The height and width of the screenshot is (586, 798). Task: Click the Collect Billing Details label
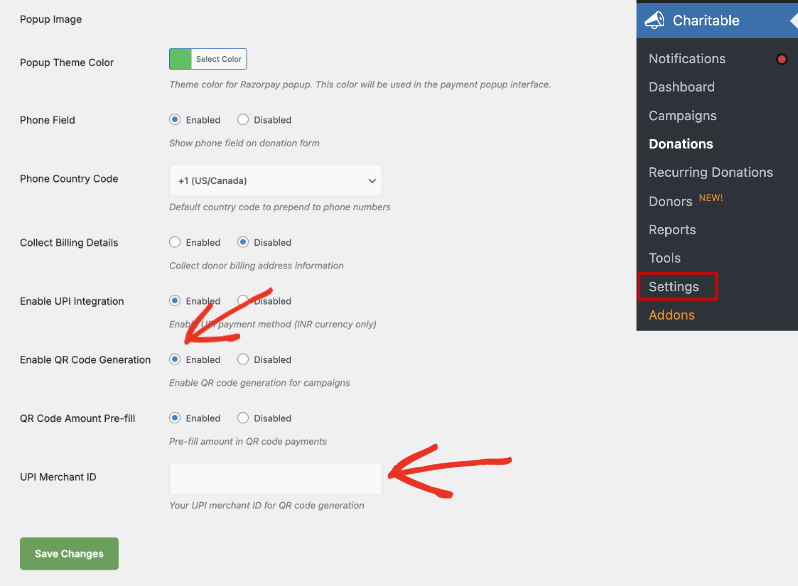pyautogui.click(x=69, y=243)
